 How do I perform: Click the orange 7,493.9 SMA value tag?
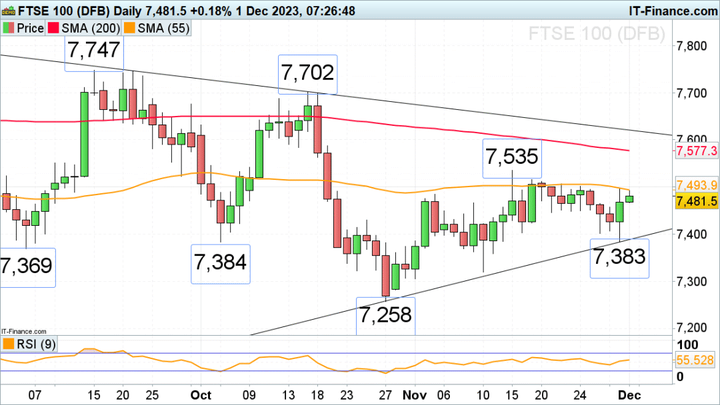click(696, 186)
